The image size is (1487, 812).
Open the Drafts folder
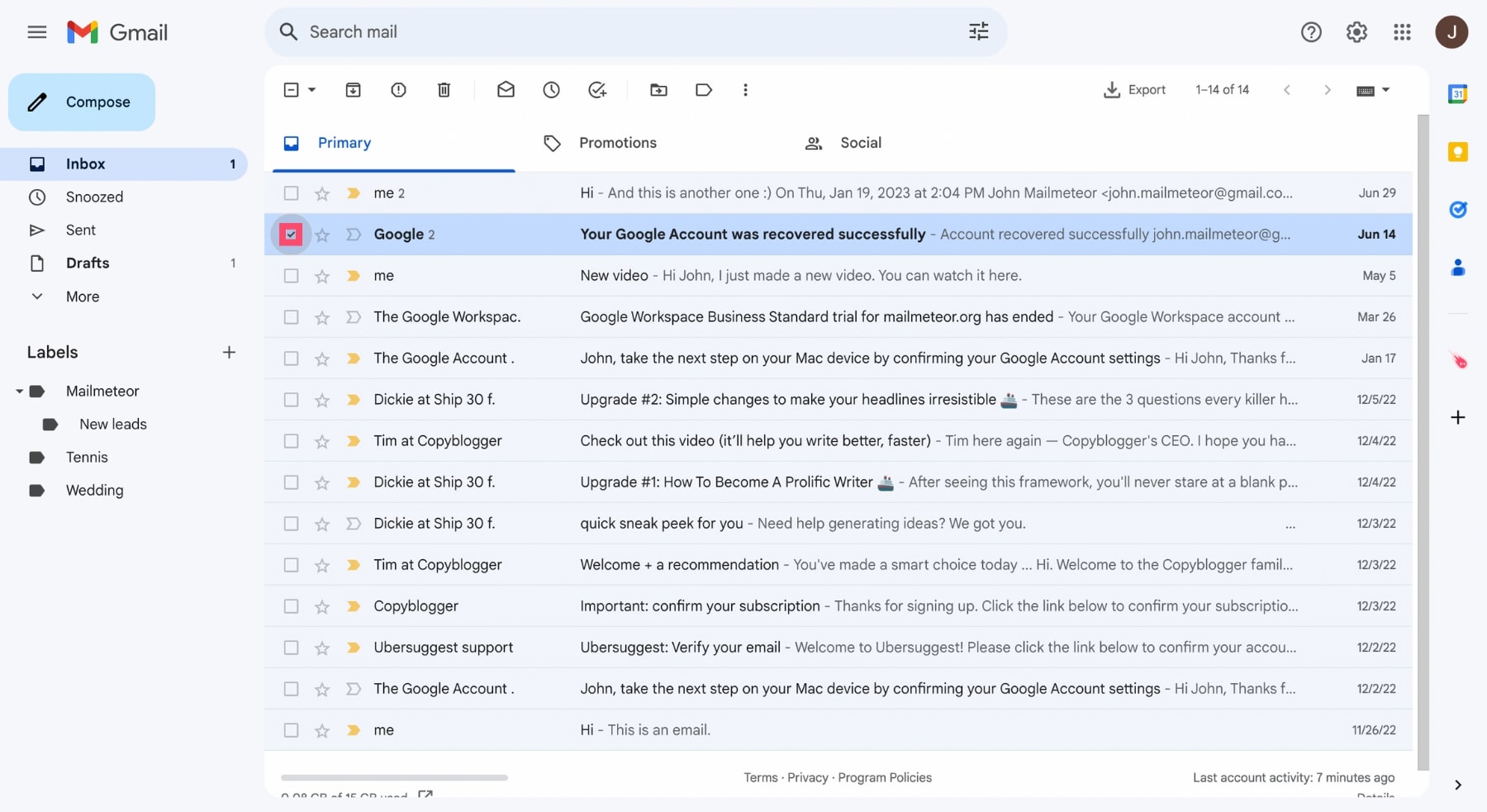point(124,264)
